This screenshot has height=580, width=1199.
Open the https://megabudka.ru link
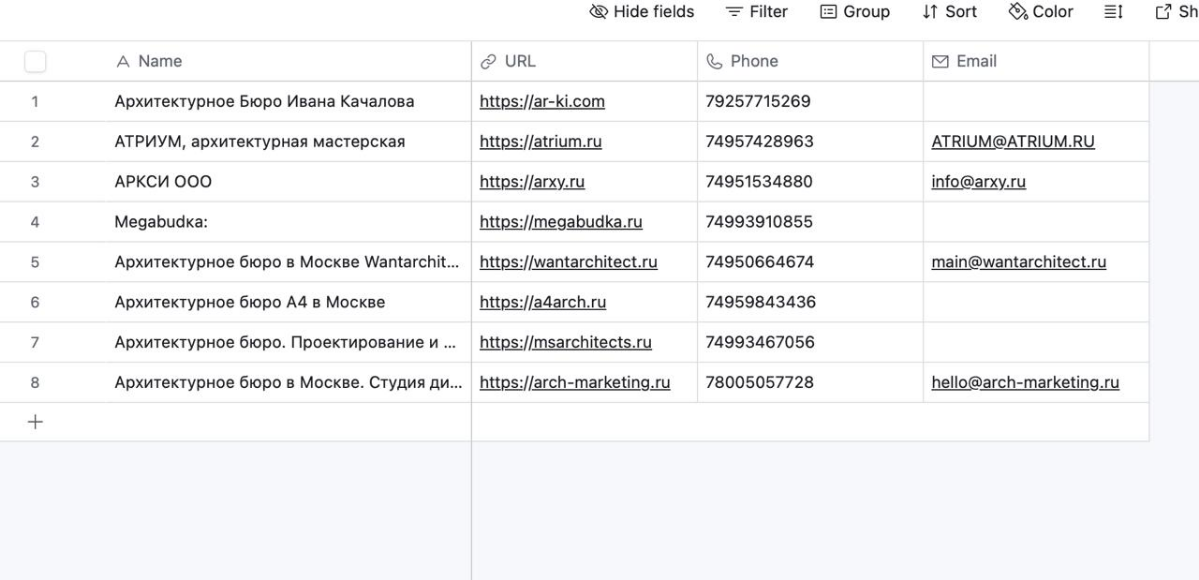pyautogui.click(x=561, y=222)
